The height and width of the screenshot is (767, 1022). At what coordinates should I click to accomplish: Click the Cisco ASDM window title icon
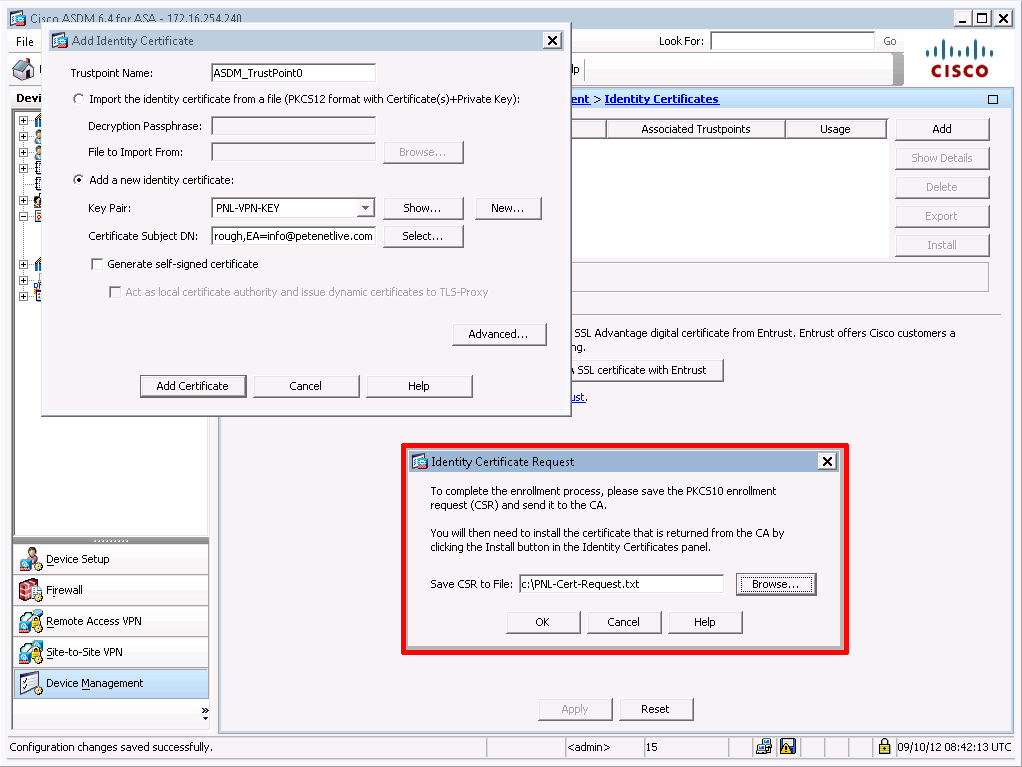[x=18, y=18]
